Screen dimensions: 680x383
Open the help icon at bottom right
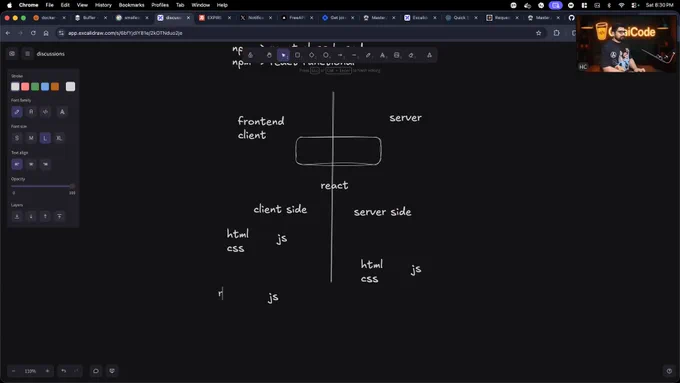point(669,371)
